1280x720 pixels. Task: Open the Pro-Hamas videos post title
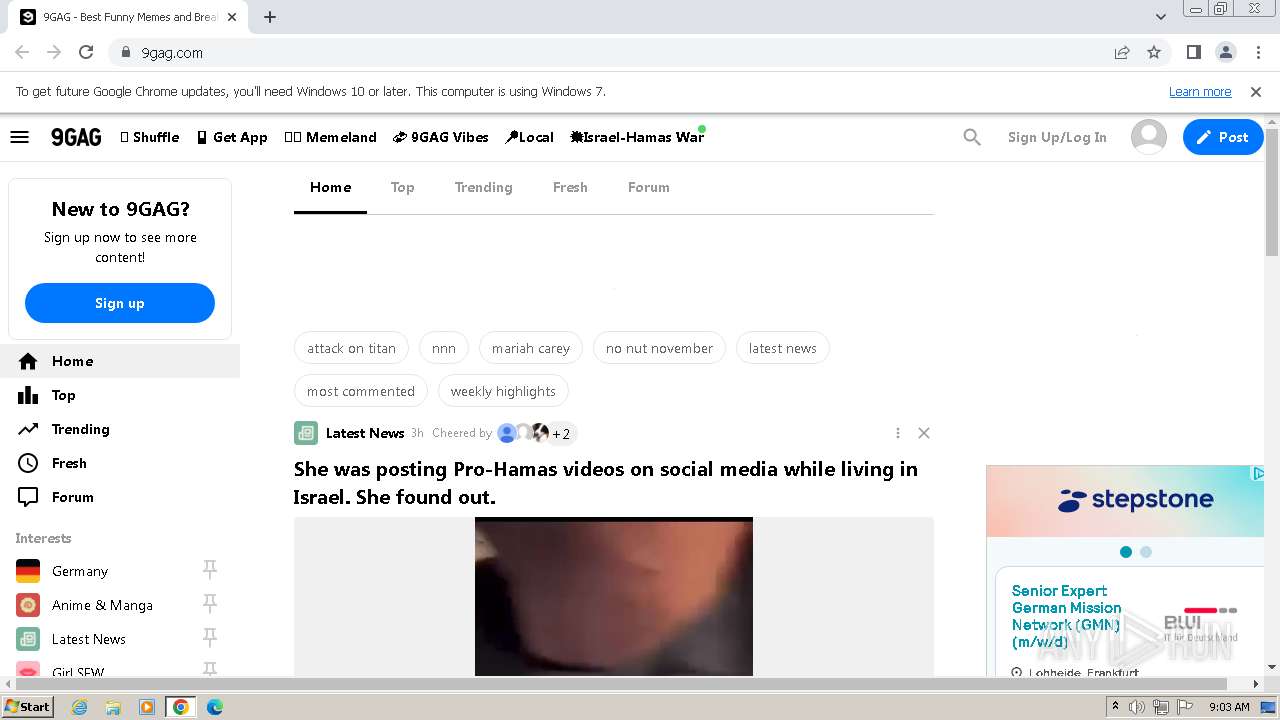606,483
